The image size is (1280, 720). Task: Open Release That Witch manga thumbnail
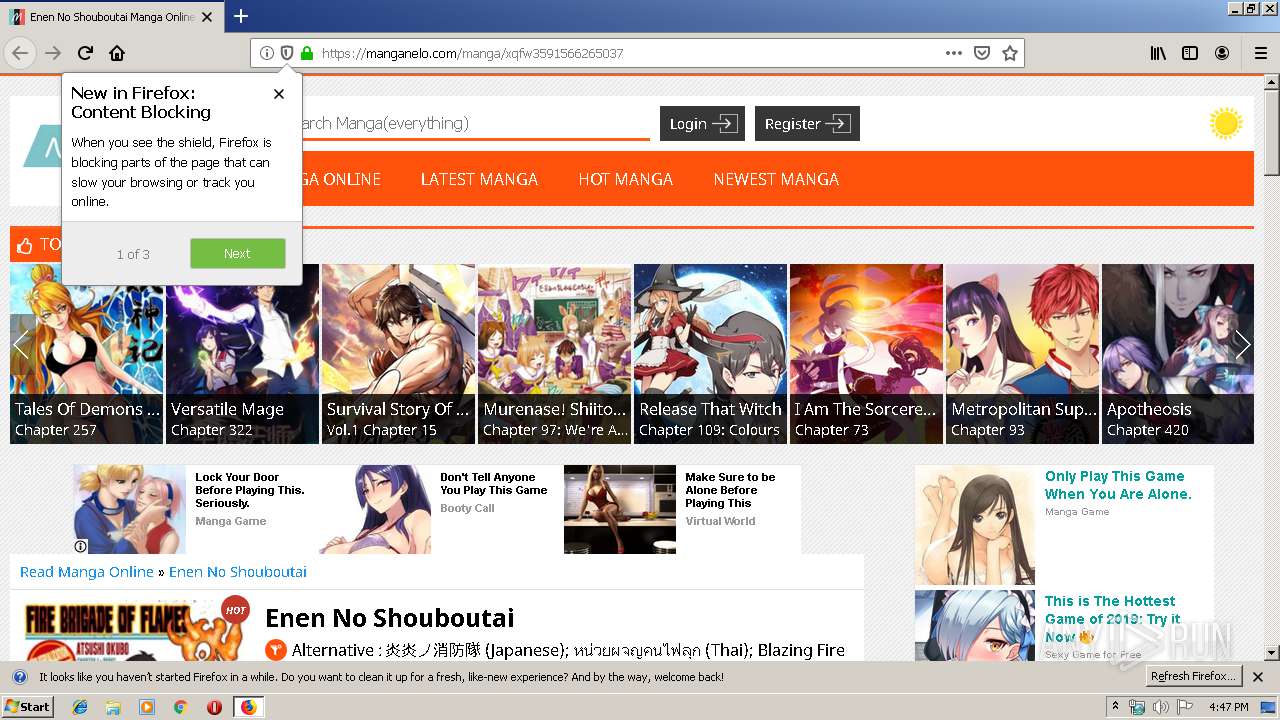pos(710,354)
